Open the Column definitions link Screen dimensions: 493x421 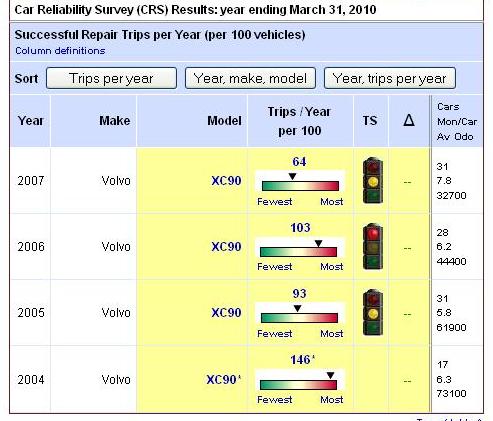[60, 51]
